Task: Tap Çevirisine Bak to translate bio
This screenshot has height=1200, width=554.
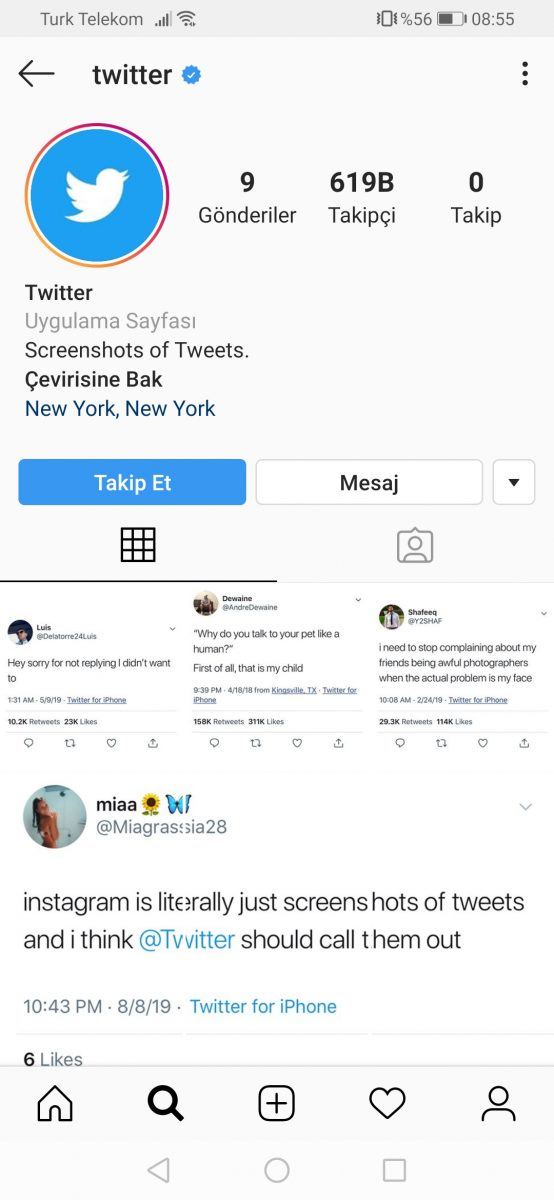Action: click(x=94, y=380)
